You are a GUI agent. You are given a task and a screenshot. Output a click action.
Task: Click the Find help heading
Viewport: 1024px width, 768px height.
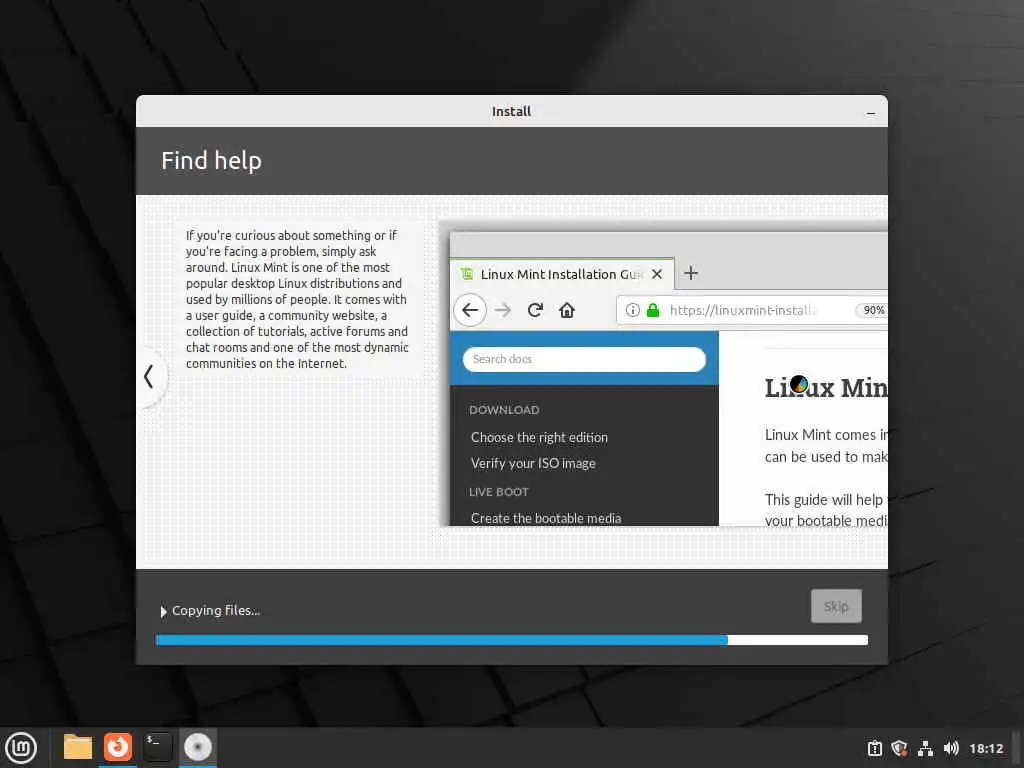click(x=211, y=161)
